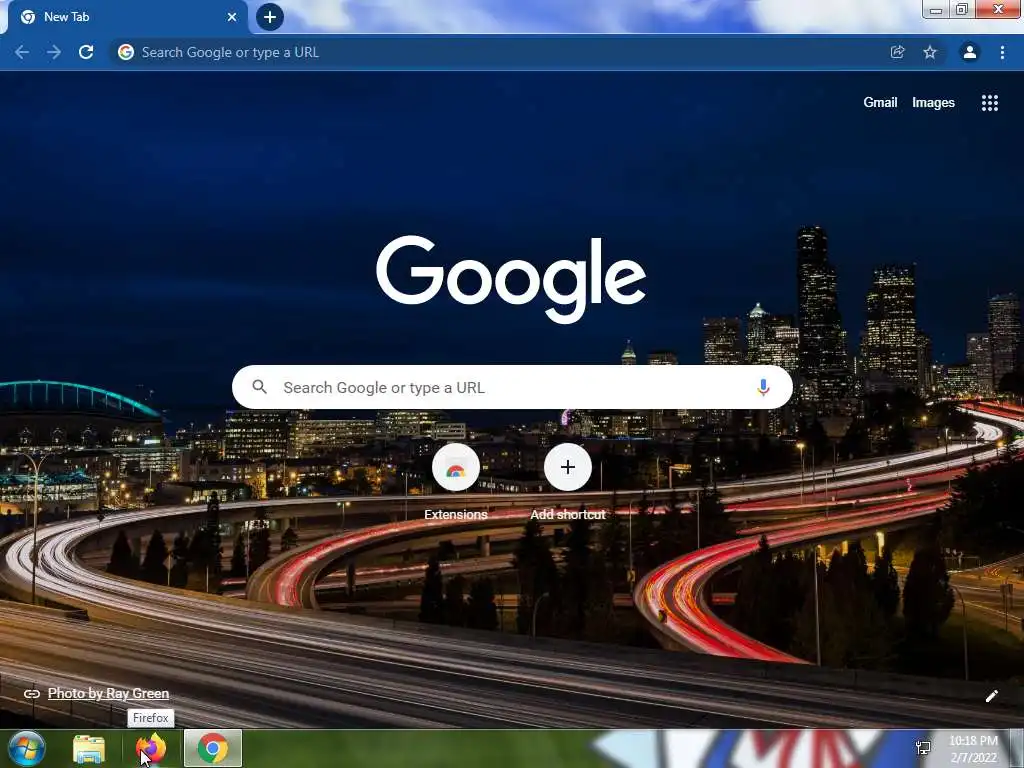Screen dimensions: 1024x768
Task: Click the Google icon in address bar
Action: (125, 52)
